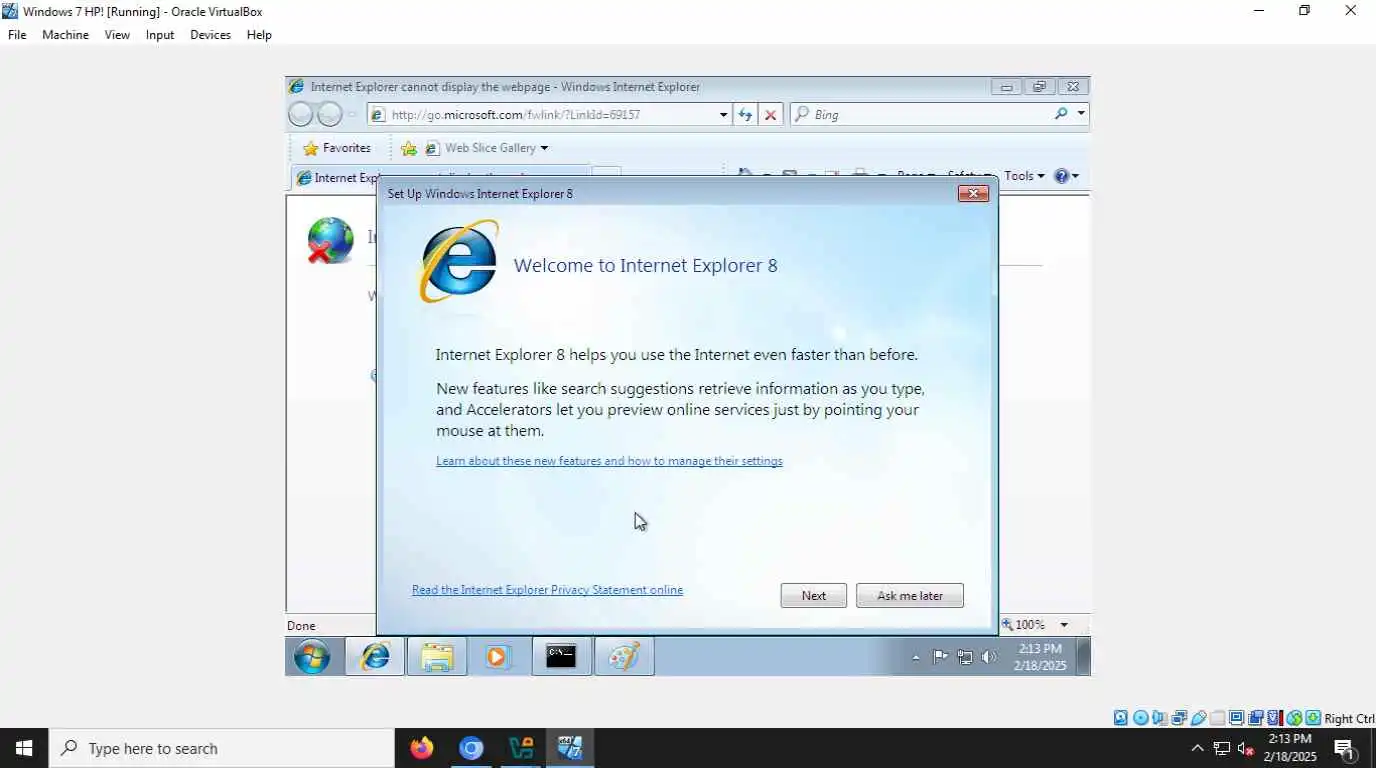The width and height of the screenshot is (1376, 768).
Task: Open the VirtualBox Machine menu
Action: click(65, 34)
